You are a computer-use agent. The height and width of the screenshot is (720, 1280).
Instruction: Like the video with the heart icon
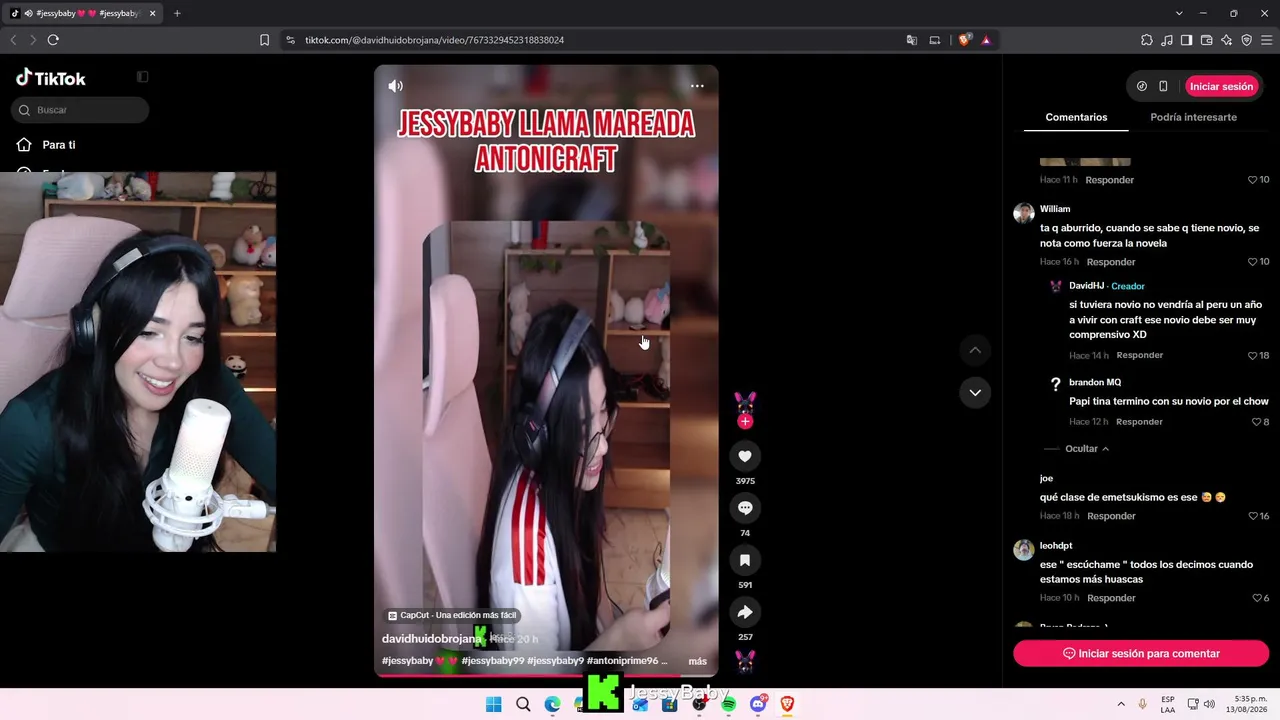pos(745,456)
